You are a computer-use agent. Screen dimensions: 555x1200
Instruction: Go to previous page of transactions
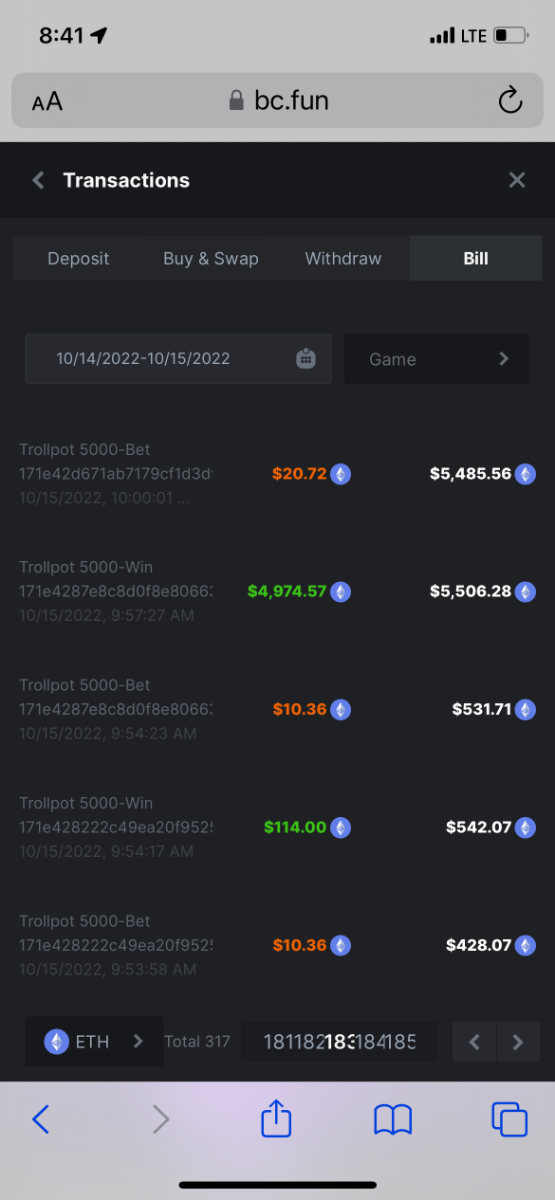pos(474,1042)
